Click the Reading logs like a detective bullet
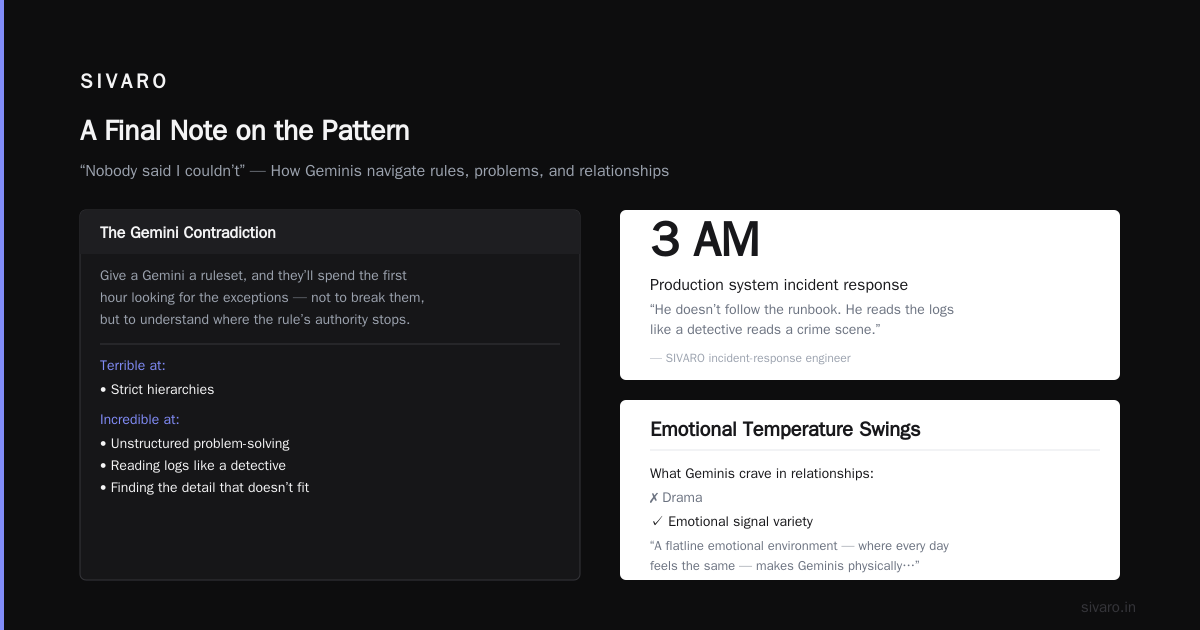This screenshot has width=1200, height=630. pyautogui.click(x=193, y=465)
